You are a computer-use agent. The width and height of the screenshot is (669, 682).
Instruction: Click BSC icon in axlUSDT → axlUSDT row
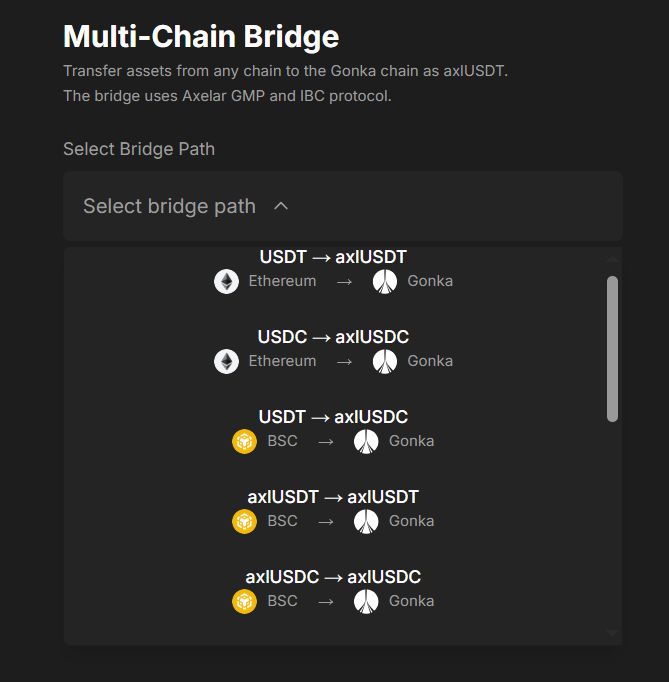245,521
